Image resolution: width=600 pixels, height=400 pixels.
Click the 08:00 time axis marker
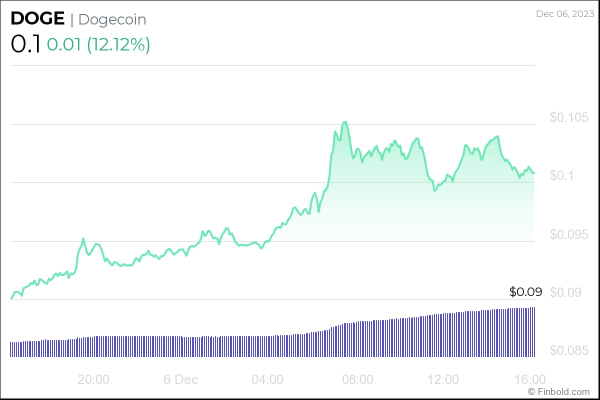[x=357, y=379]
